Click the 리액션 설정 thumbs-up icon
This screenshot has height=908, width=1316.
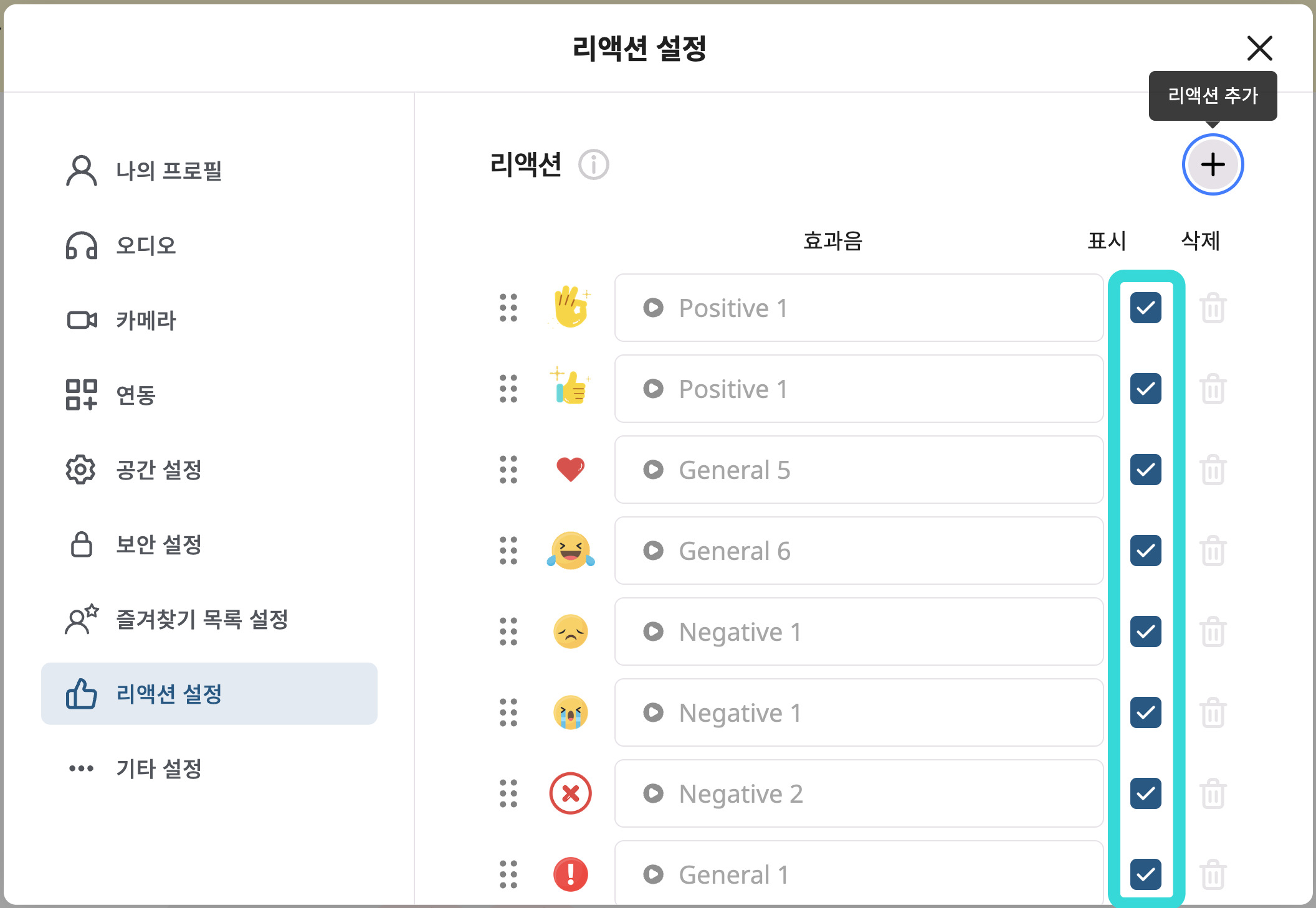(x=80, y=694)
